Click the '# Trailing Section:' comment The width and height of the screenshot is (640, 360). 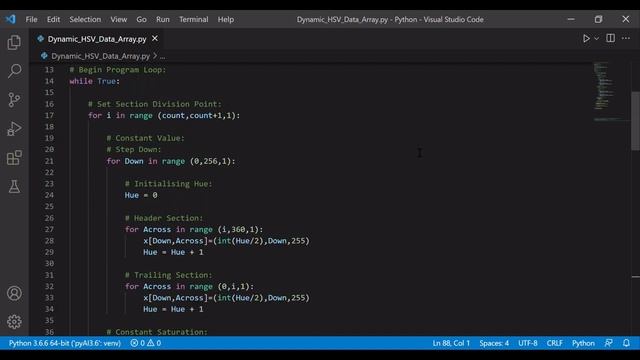168,275
